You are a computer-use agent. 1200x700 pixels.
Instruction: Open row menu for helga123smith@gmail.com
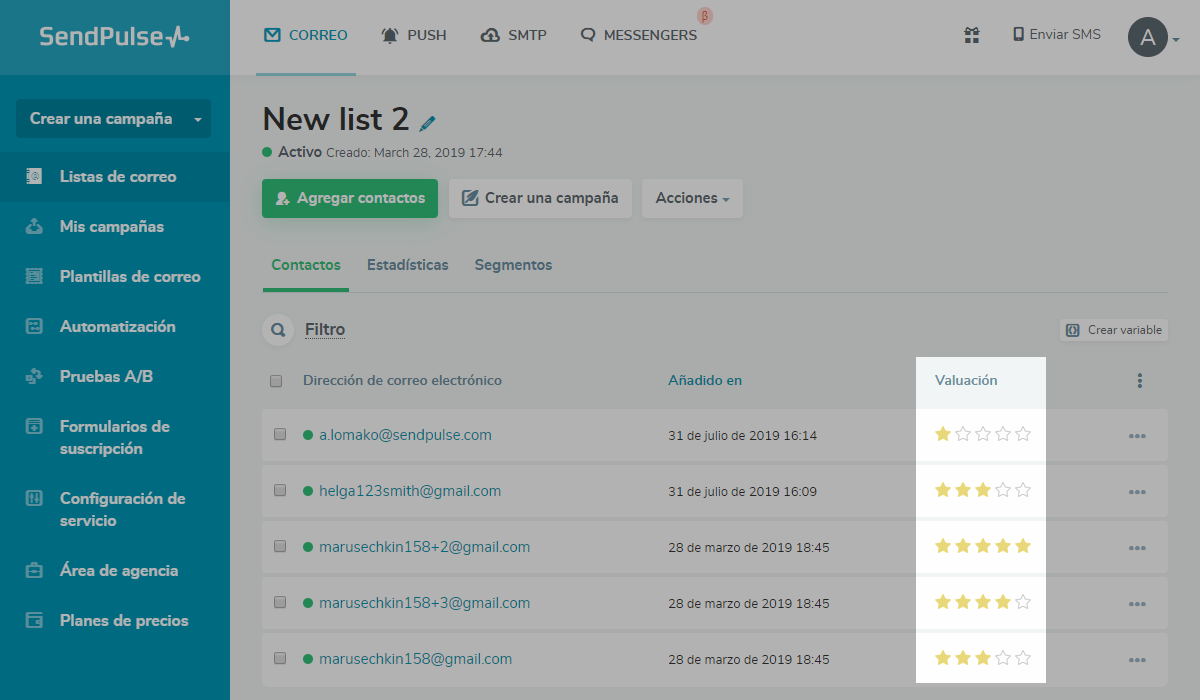point(1136,492)
